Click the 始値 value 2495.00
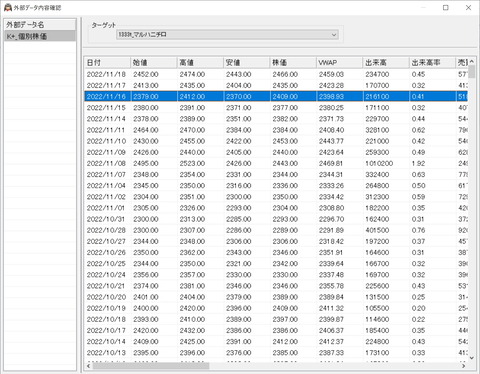Screen dimensions: 480x374 coord(146,164)
